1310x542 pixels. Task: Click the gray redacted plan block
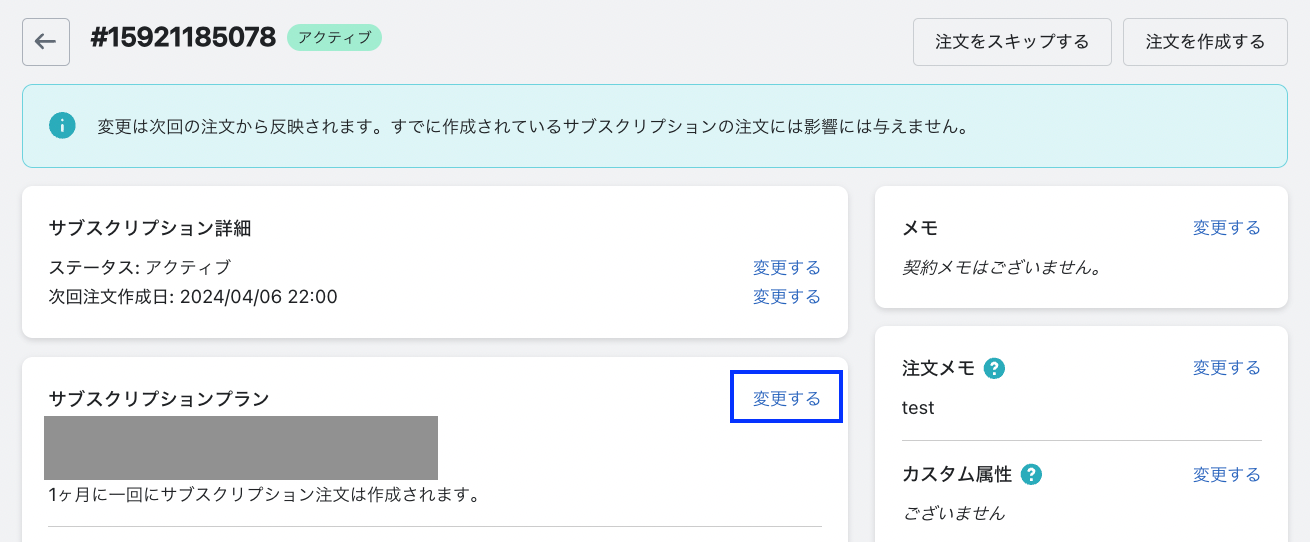click(x=241, y=448)
